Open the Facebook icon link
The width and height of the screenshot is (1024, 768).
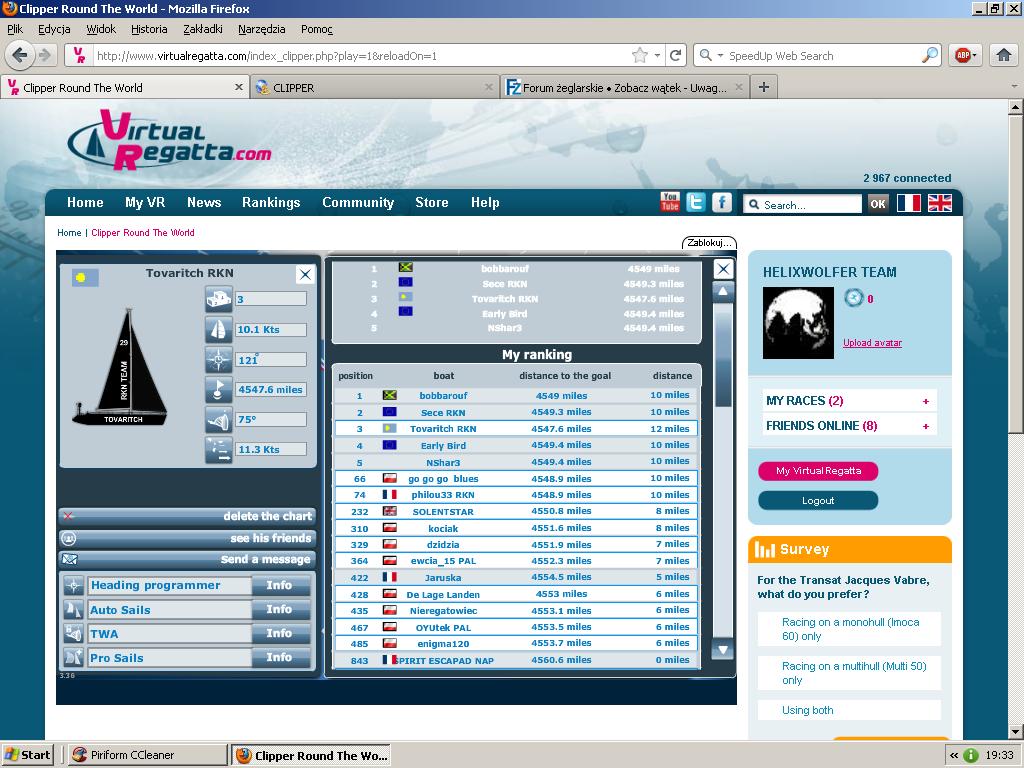pyautogui.click(x=721, y=202)
